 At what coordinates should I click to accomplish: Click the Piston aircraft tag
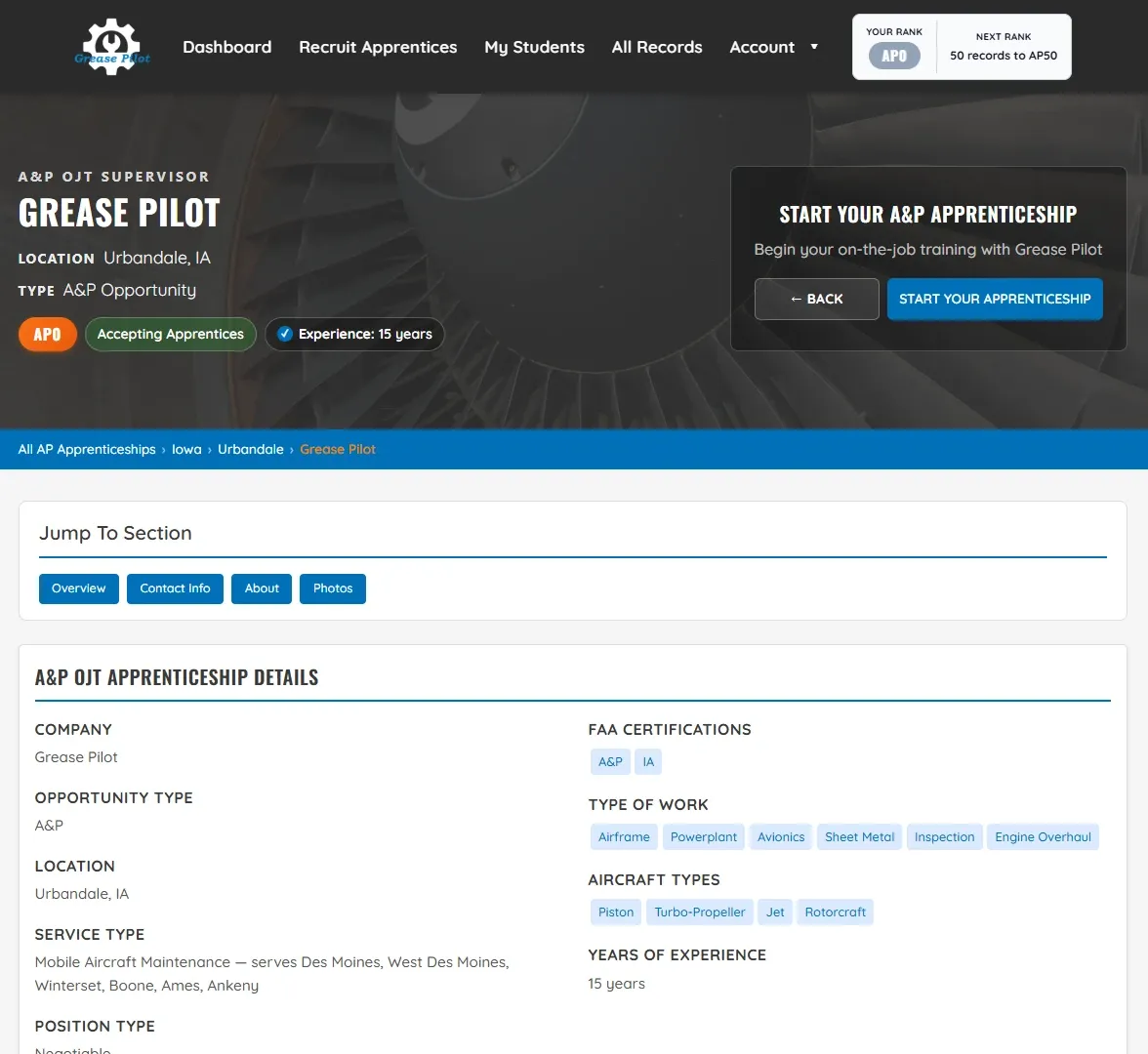click(x=616, y=912)
